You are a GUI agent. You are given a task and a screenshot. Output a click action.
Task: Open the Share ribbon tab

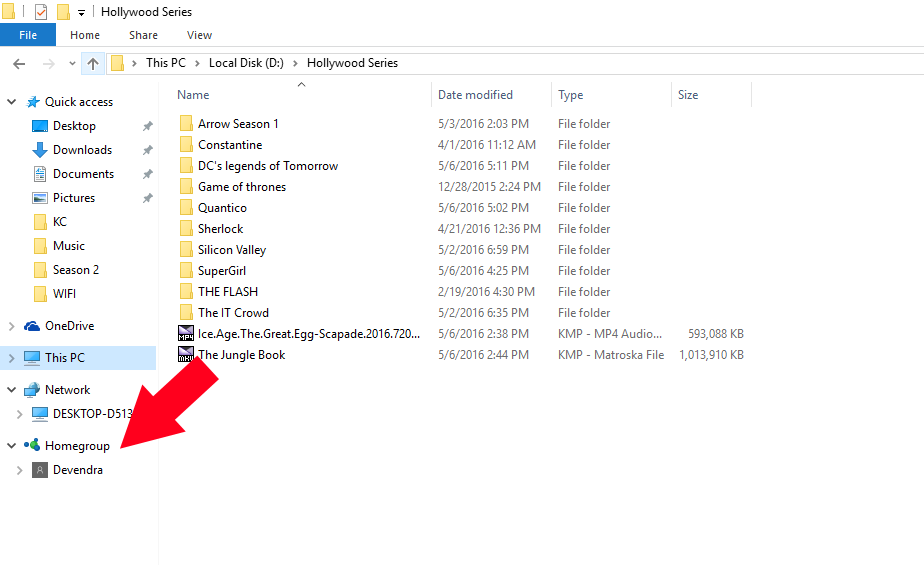click(143, 35)
